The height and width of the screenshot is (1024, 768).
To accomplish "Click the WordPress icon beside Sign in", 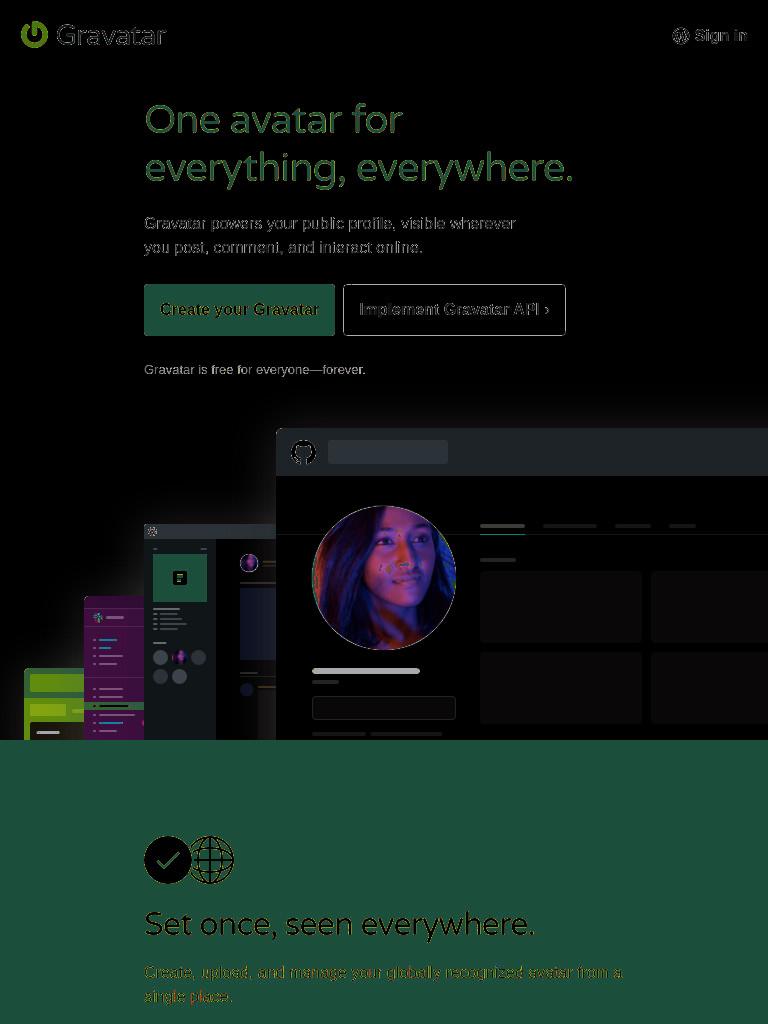I will point(680,35).
